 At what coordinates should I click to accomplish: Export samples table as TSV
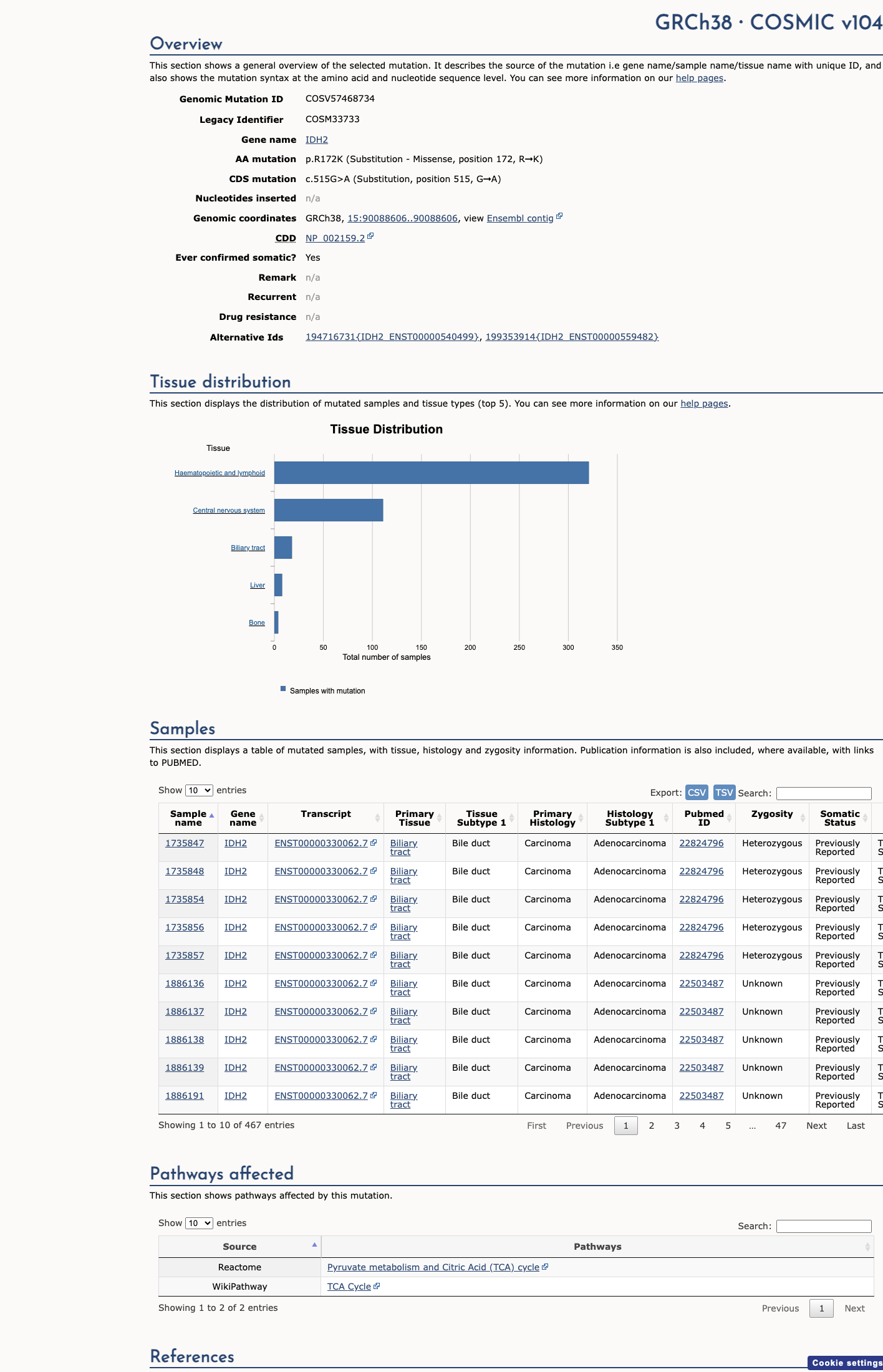tap(724, 792)
